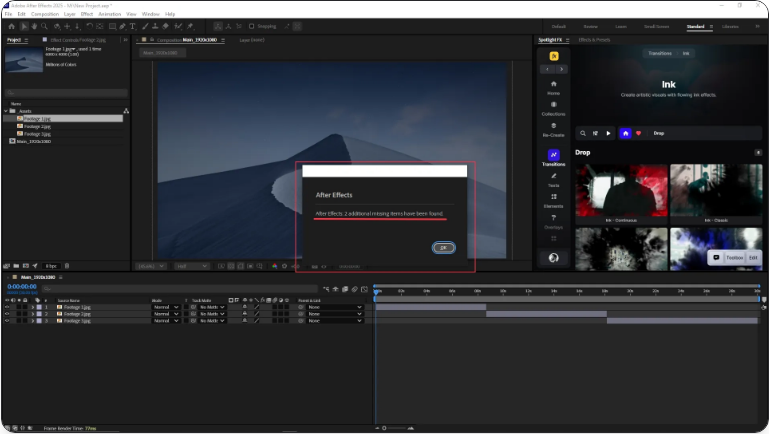Image resolution: width=769 pixels, height=434 pixels.
Task: Open blend Mode dropdown for layer 1
Action: click(x=166, y=307)
